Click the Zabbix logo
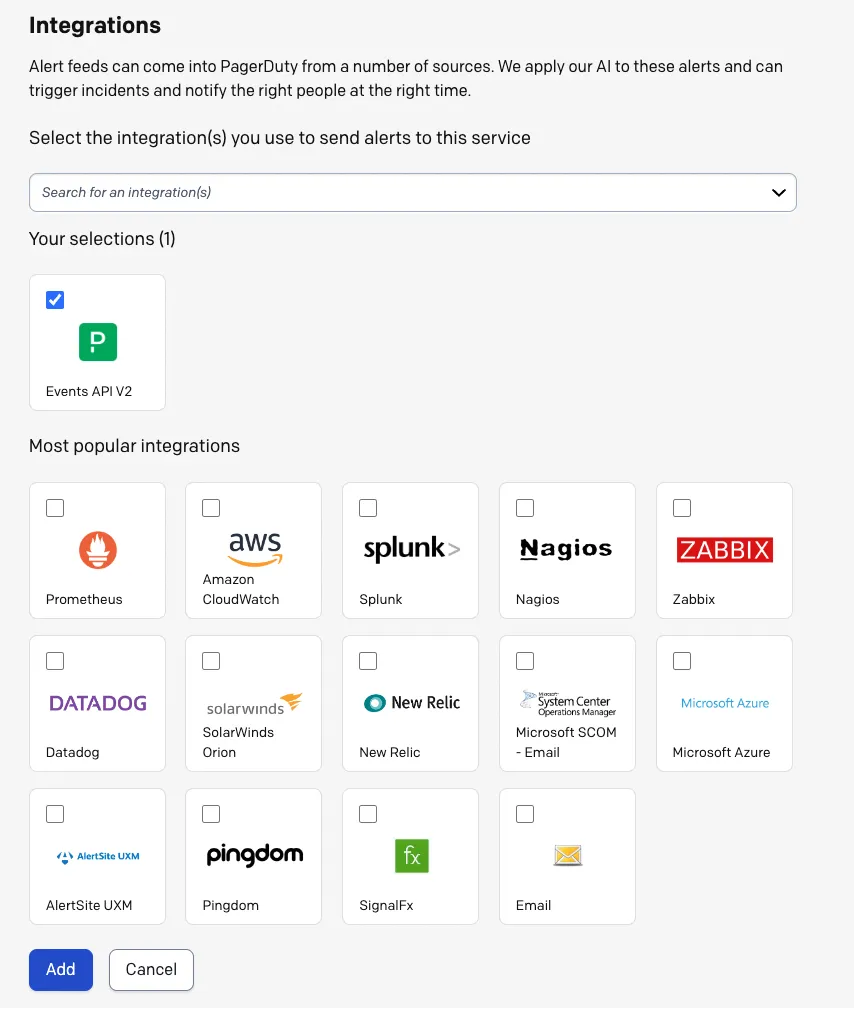Image resolution: width=854 pixels, height=1013 pixels. (724, 549)
